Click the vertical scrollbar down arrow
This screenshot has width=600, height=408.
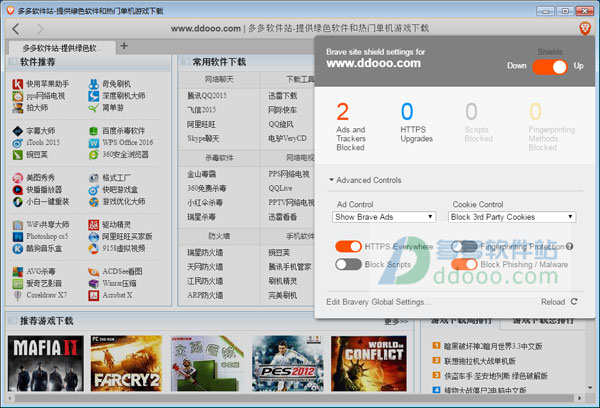coord(590,388)
